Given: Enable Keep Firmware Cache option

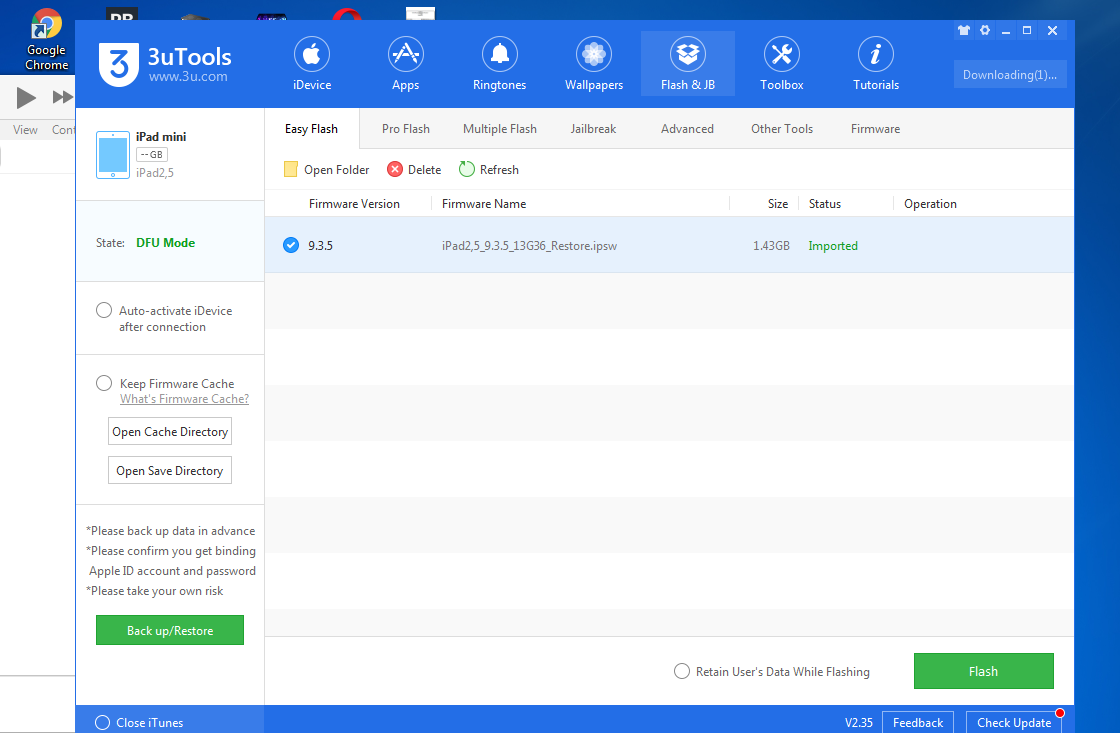Looking at the screenshot, I should tap(104, 383).
